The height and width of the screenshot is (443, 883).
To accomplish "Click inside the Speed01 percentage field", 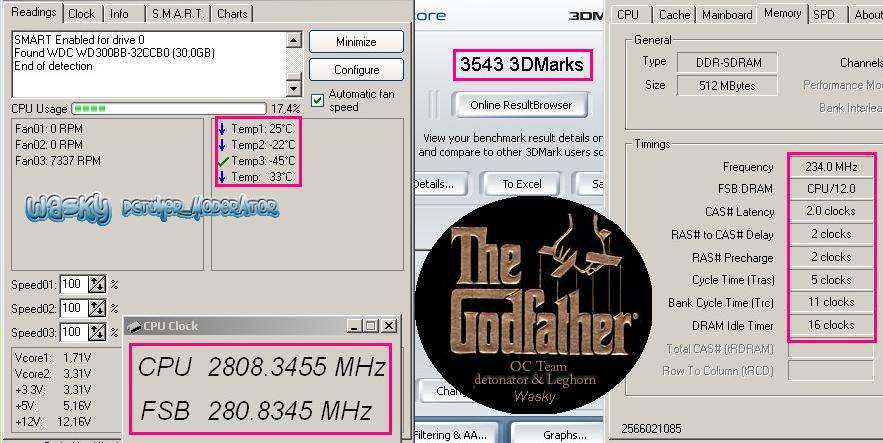I will coord(74,285).
